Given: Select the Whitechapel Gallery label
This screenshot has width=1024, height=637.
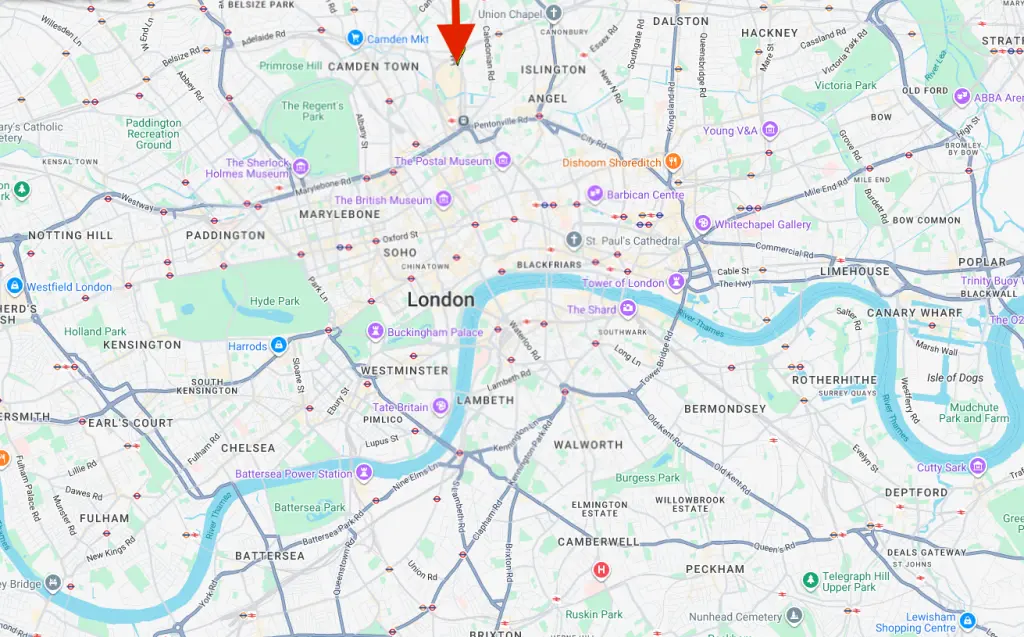Looking at the screenshot, I should coord(763,224).
